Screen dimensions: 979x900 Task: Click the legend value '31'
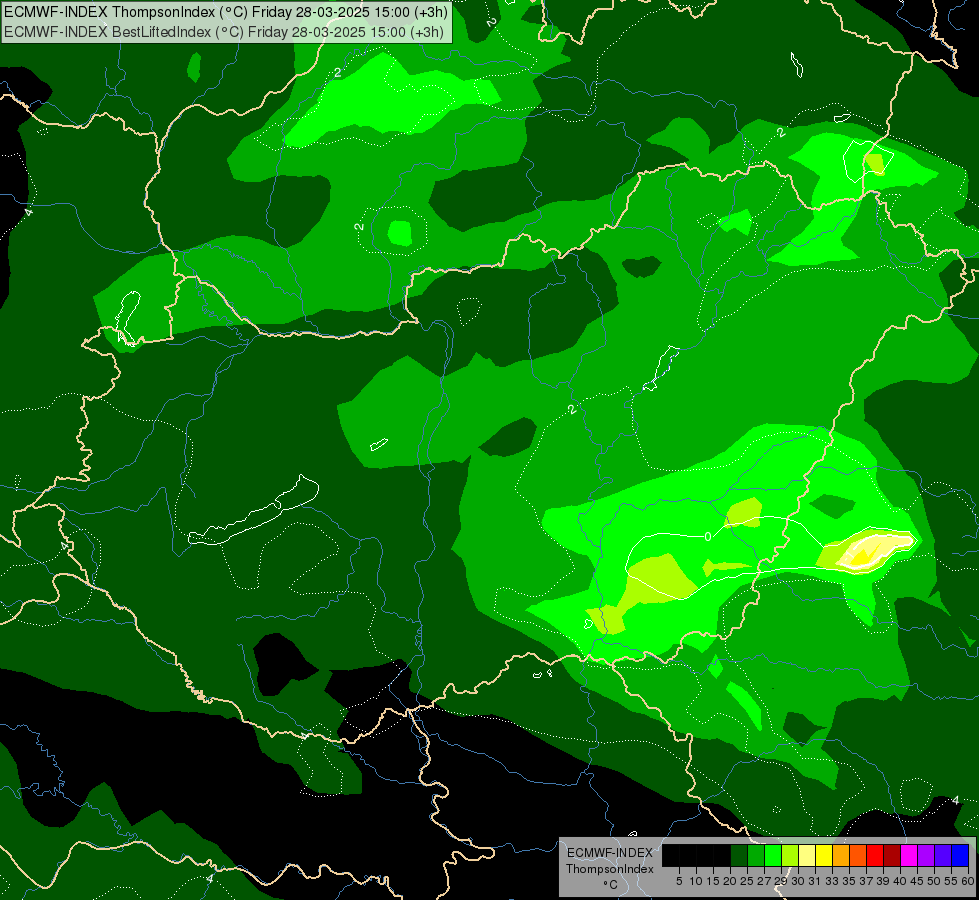click(x=815, y=881)
